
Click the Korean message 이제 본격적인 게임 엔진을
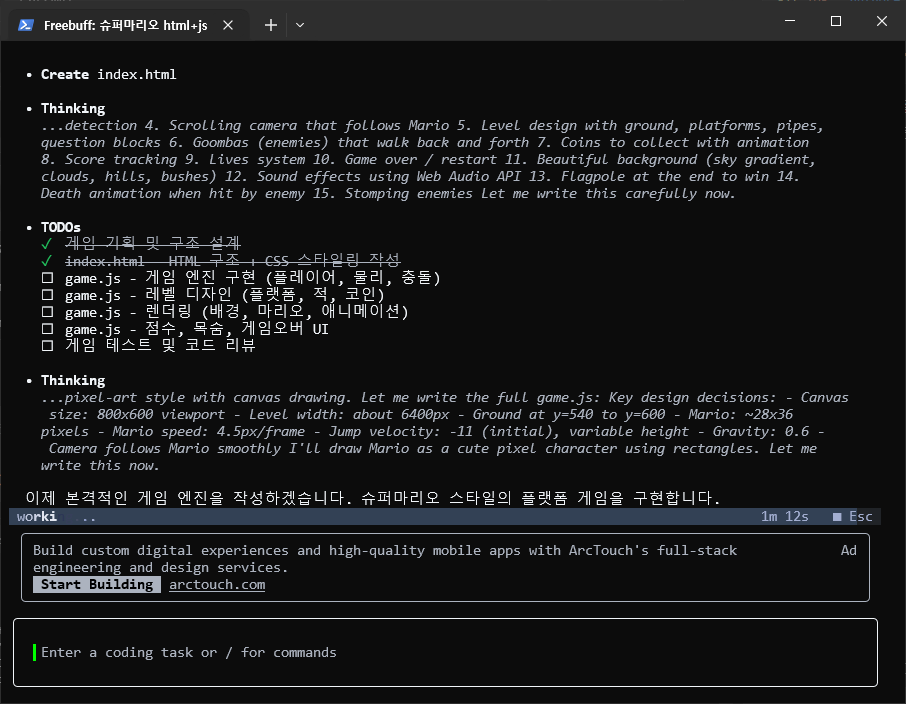[373, 498]
